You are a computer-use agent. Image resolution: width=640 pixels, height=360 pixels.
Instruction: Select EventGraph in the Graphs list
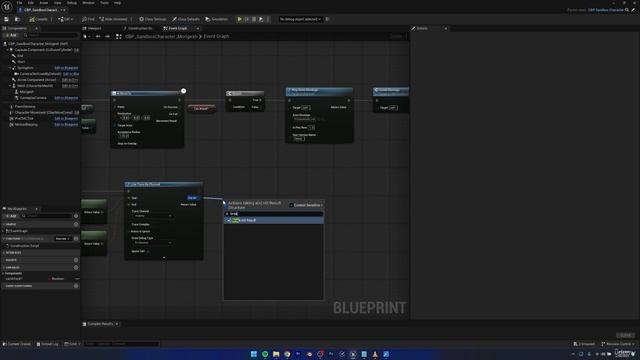pyautogui.click(x=18, y=231)
